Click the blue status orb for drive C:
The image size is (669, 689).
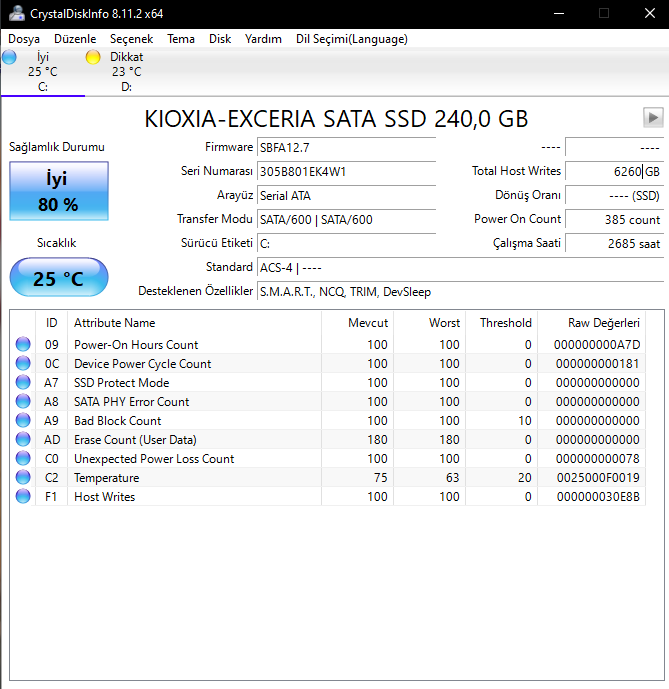[9, 57]
